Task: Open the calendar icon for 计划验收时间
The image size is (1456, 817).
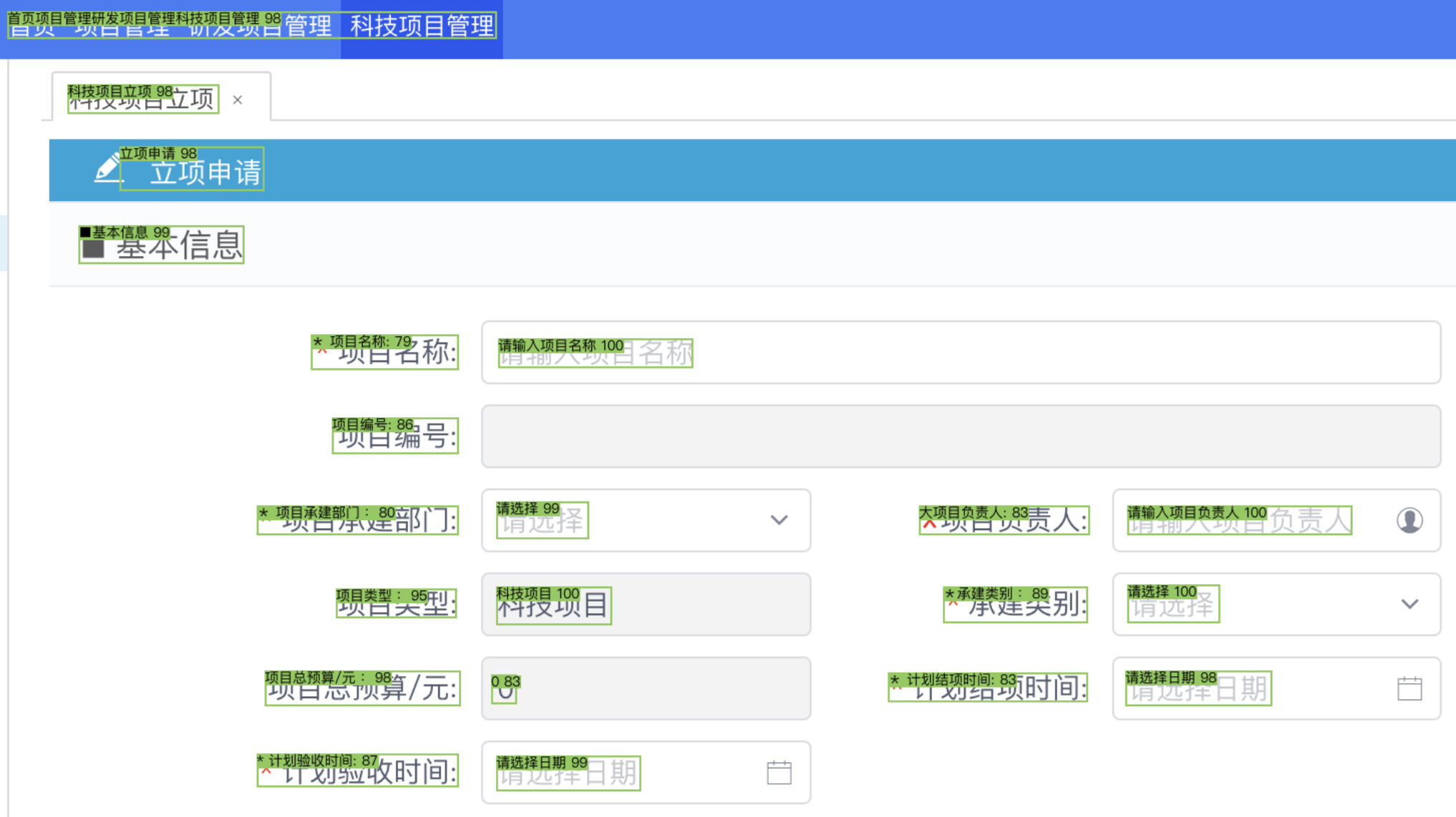Action: point(778,772)
